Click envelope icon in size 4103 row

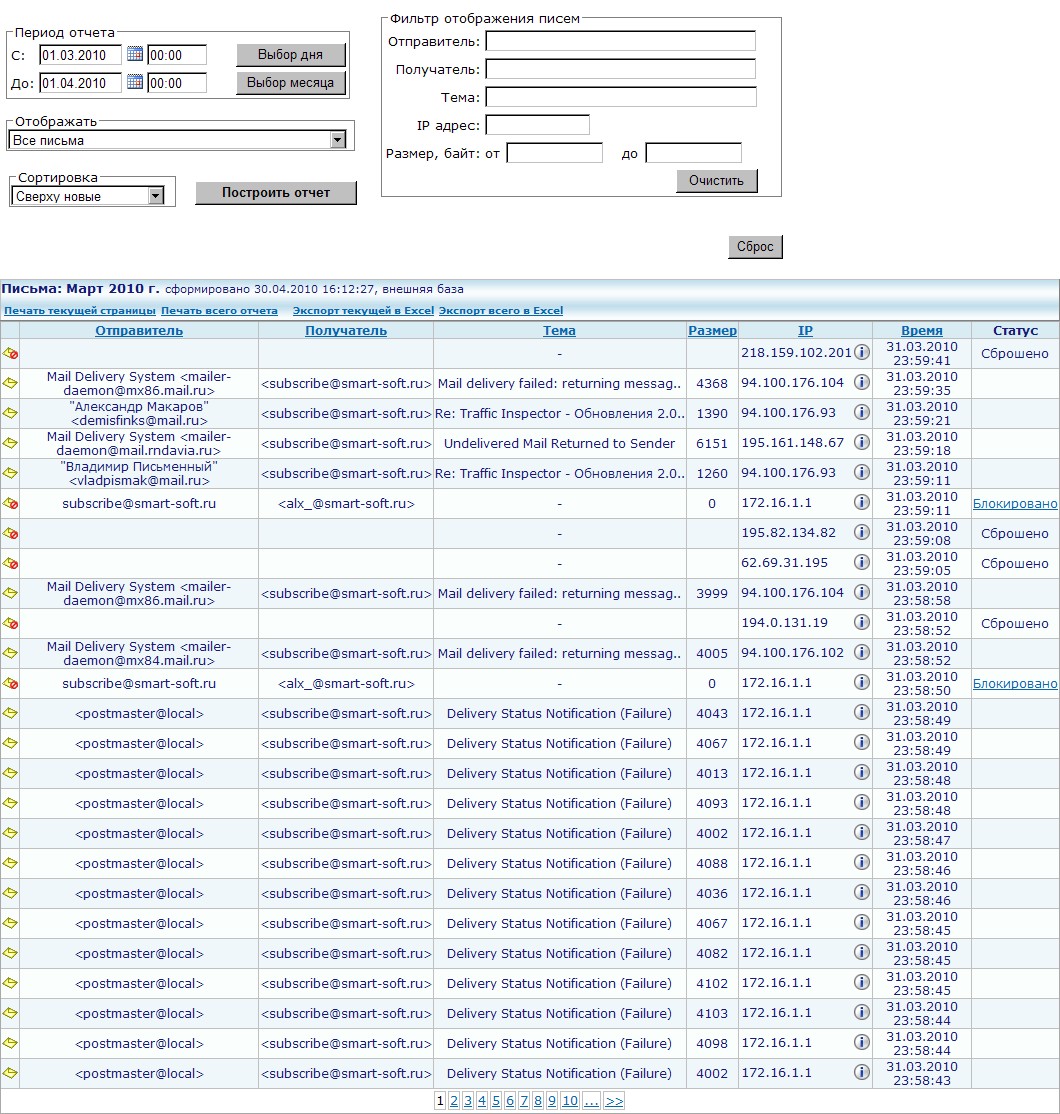(10, 1013)
